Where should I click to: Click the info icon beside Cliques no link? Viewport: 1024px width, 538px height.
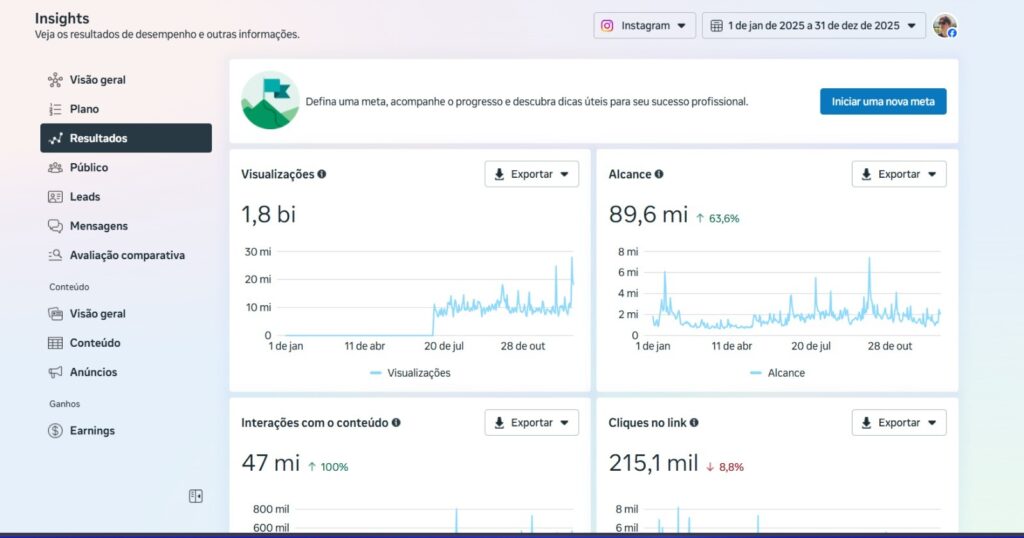[x=694, y=423]
